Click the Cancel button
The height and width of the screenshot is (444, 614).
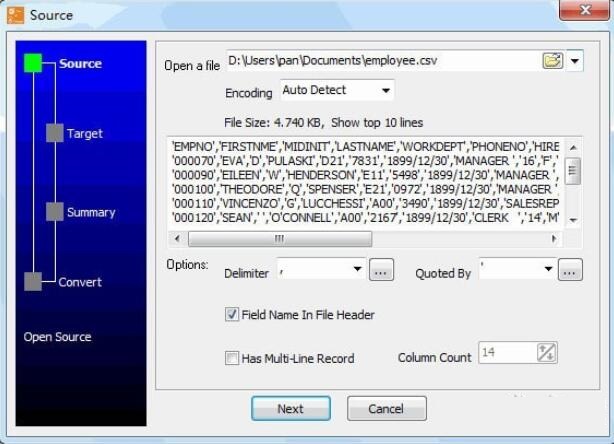[386, 408]
